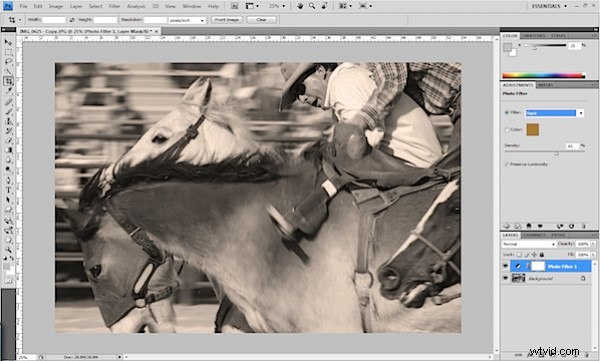Viewport: 600px width, 361px height.
Task: Click the Rotate View tool in top bar
Action: pyautogui.click(x=324, y=6)
